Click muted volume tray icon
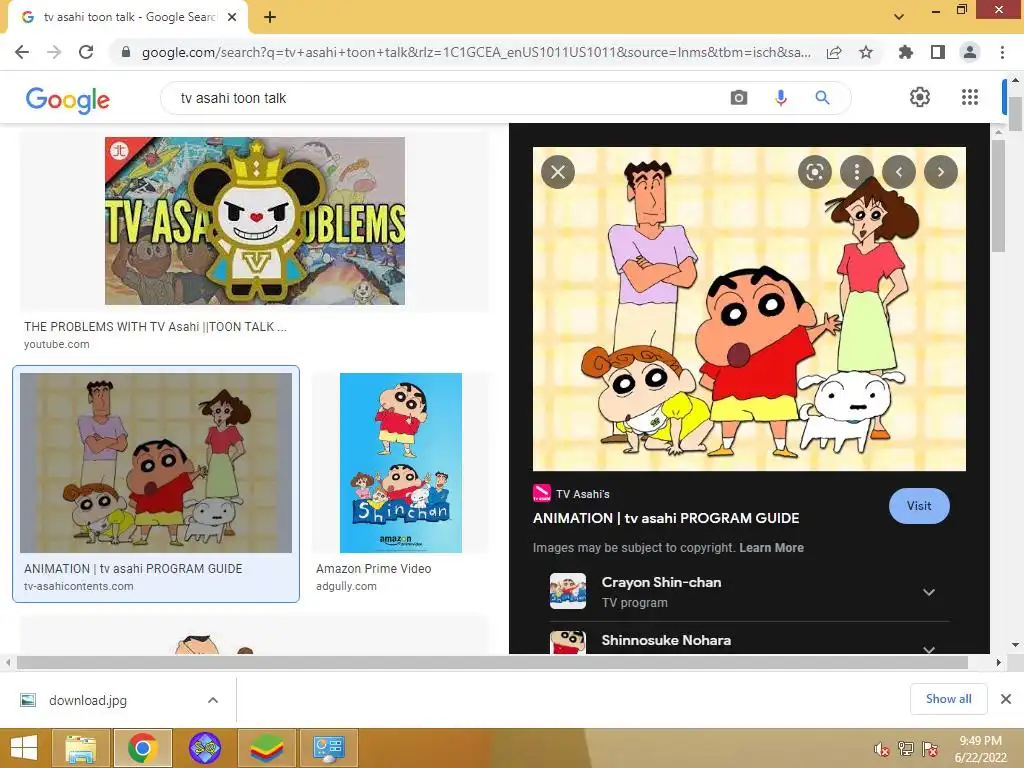 tap(882, 749)
